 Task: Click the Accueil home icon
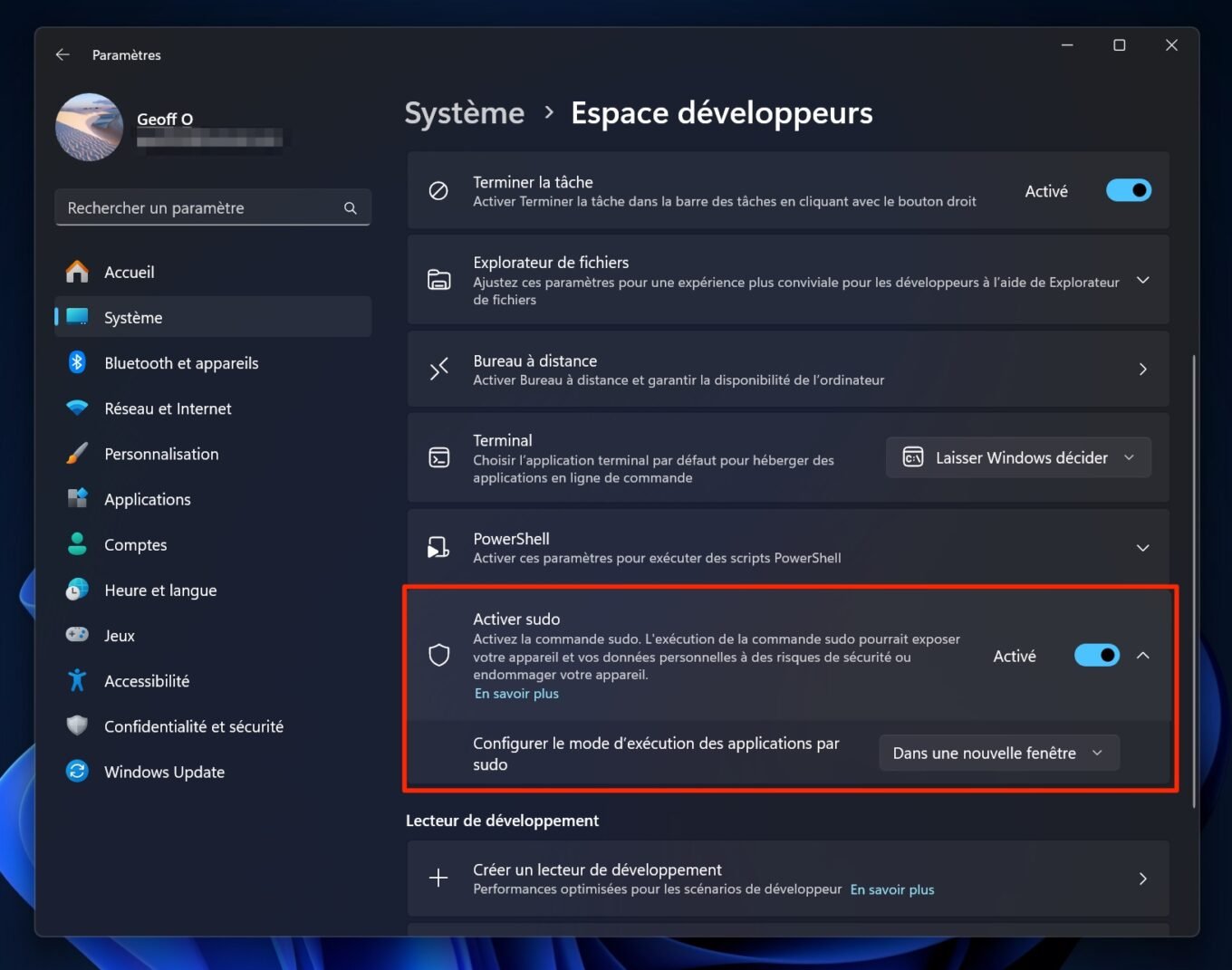point(78,272)
